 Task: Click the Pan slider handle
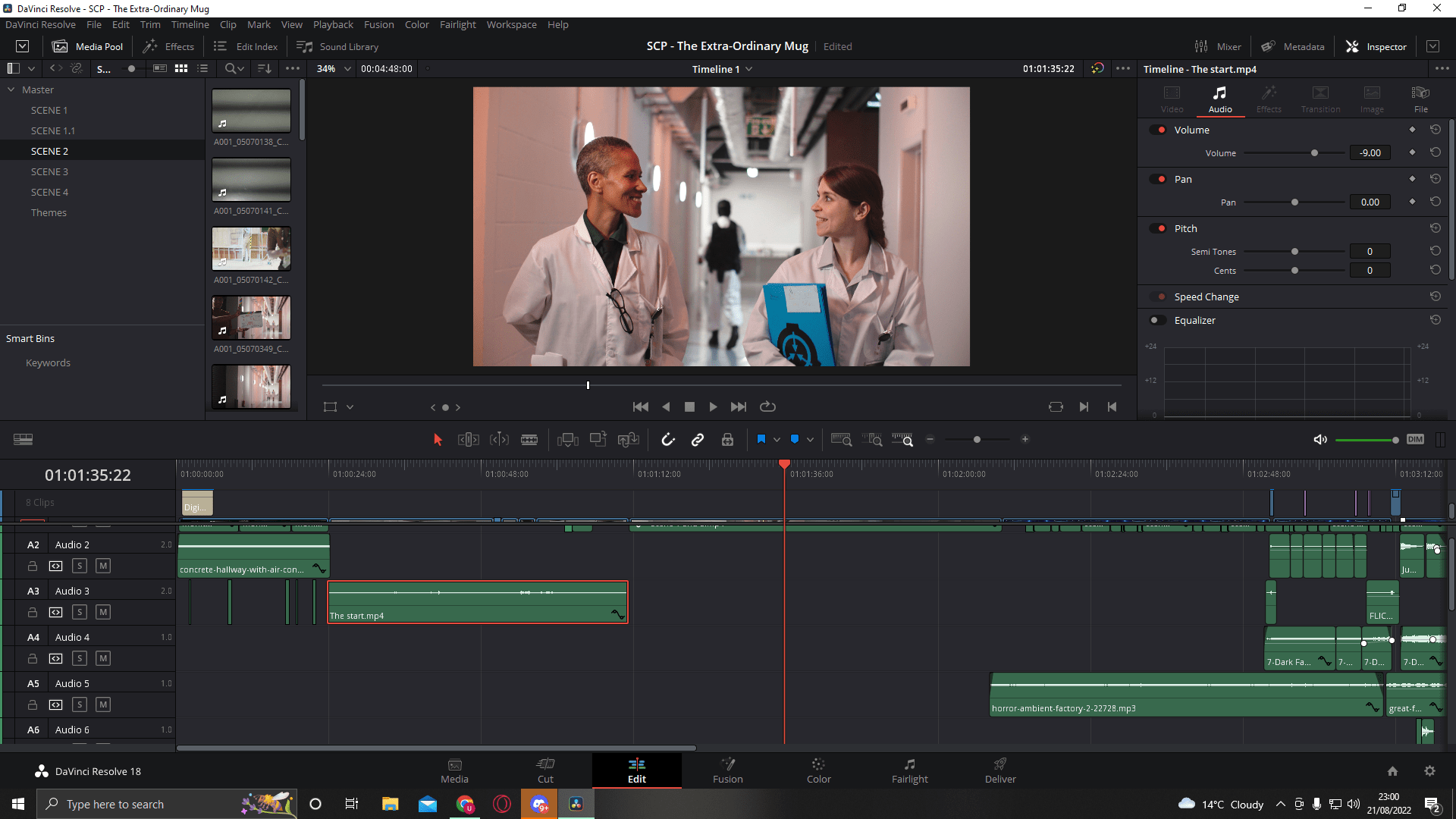coord(1294,202)
